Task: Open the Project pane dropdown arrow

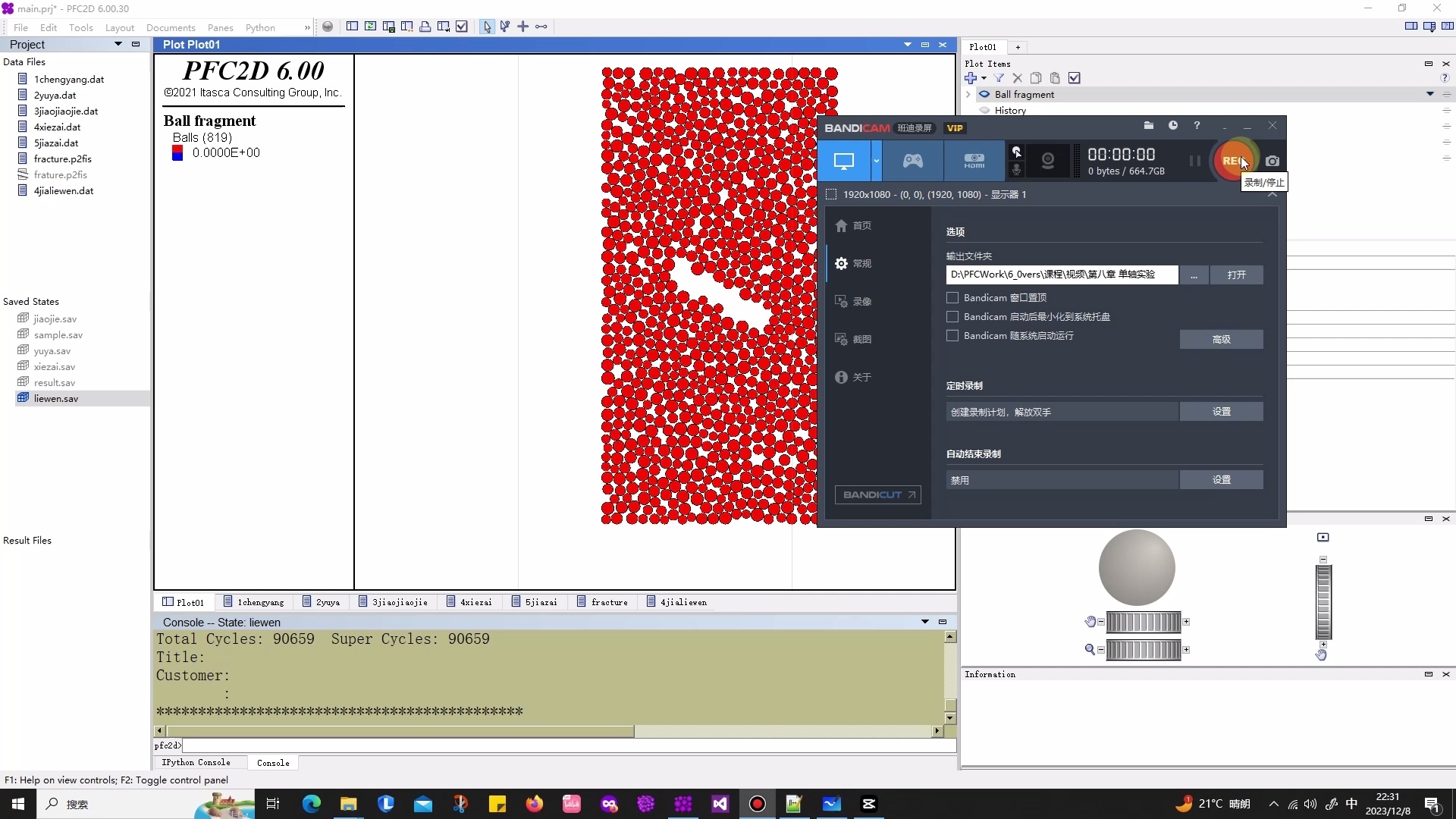Action: (x=118, y=44)
